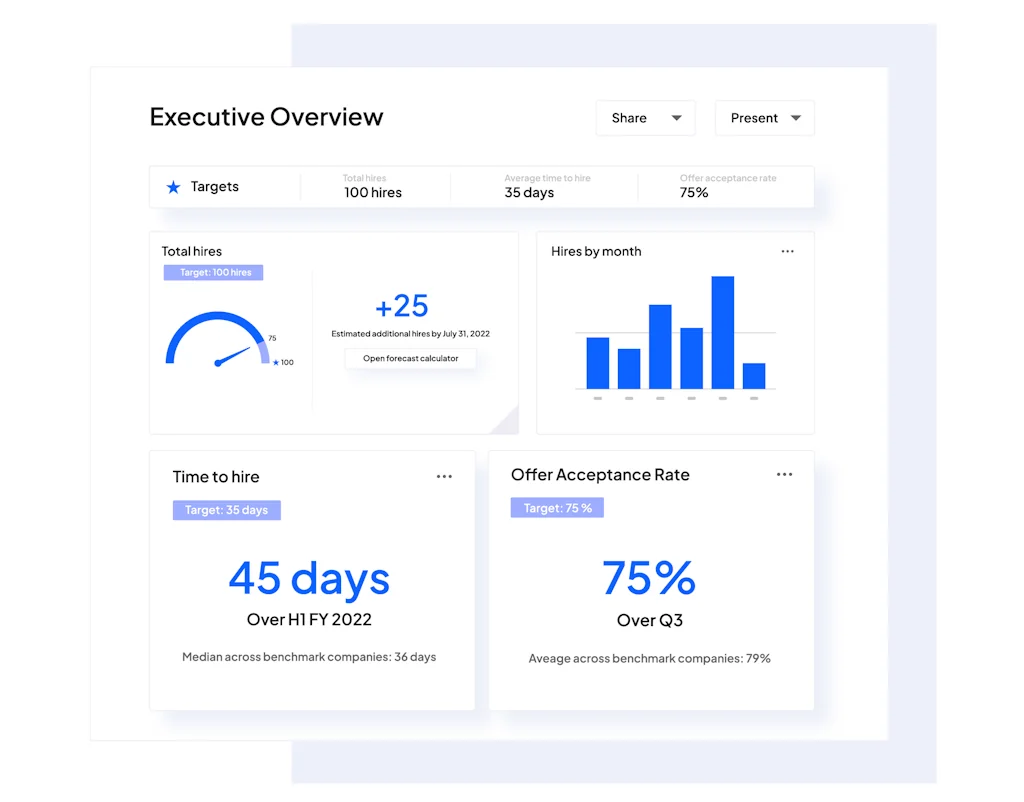
Task: Click the 45 days metric value
Action: tap(309, 578)
